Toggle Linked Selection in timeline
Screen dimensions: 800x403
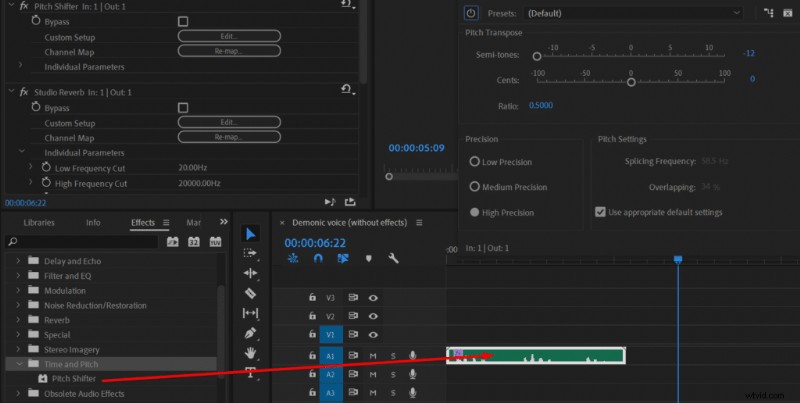pyautogui.click(x=343, y=259)
